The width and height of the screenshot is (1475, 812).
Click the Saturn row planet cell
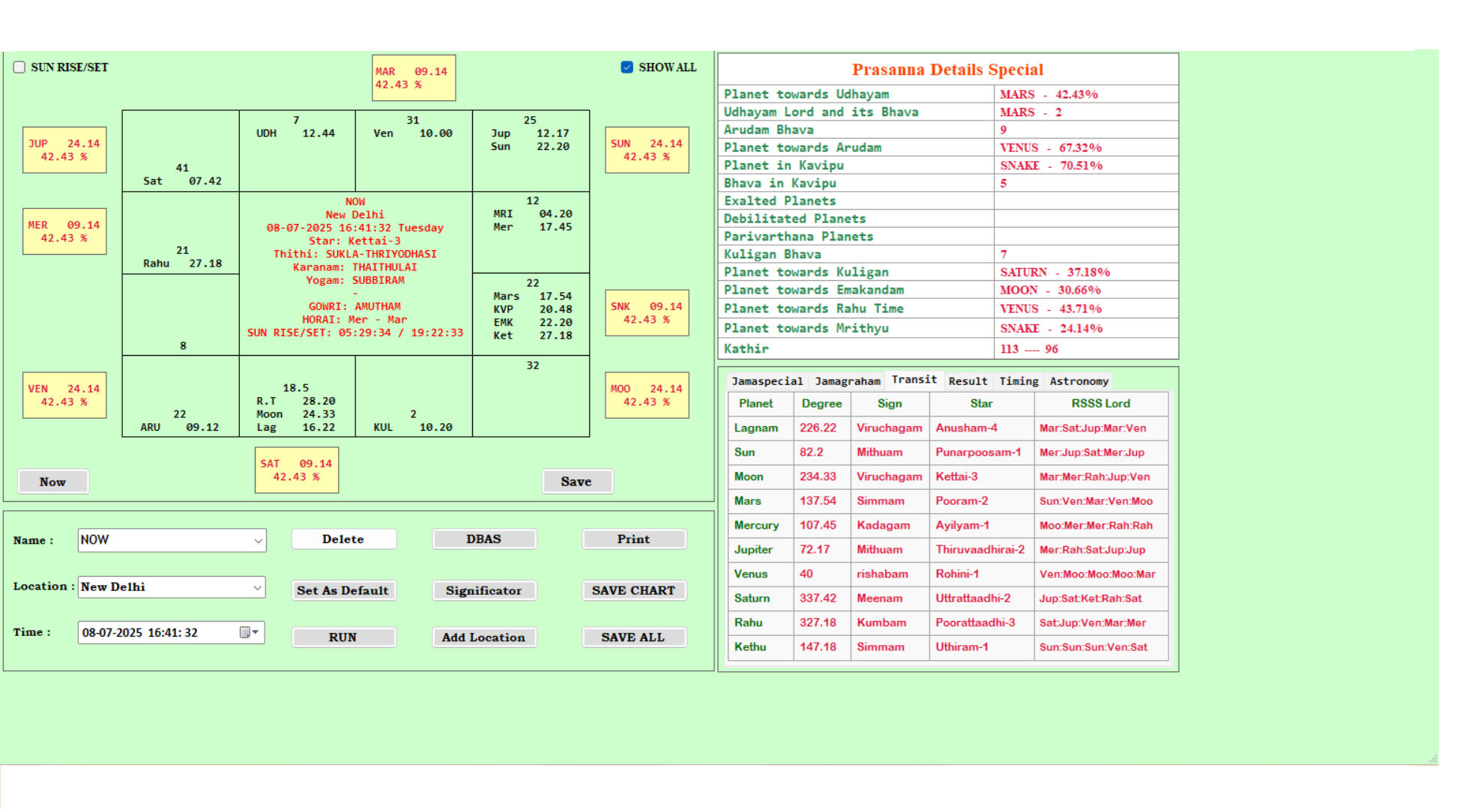click(x=760, y=599)
